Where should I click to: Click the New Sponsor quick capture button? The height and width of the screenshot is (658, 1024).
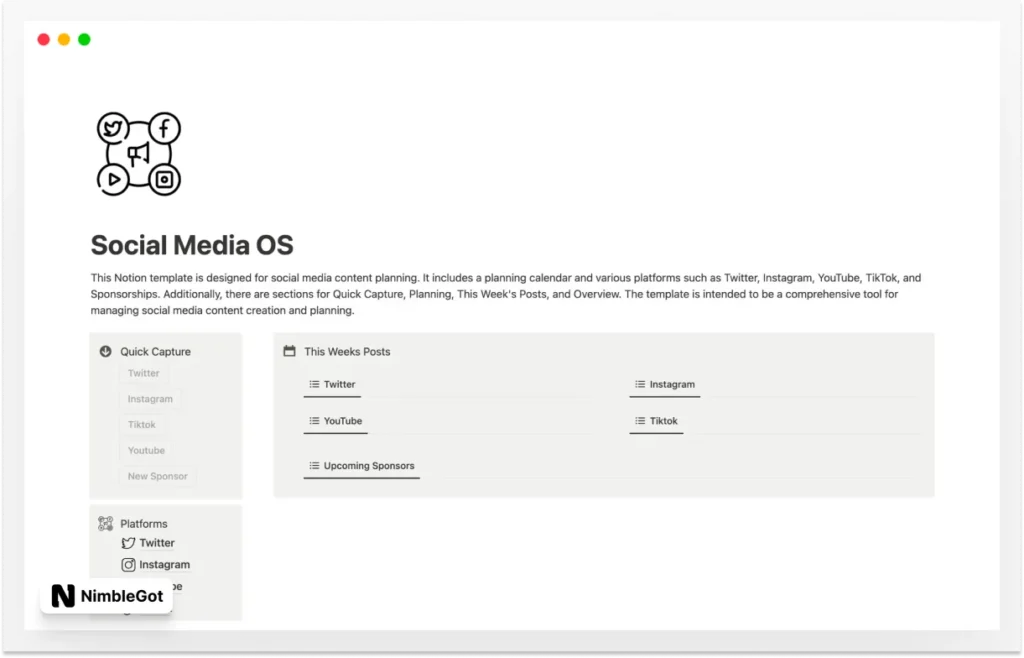click(x=156, y=476)
